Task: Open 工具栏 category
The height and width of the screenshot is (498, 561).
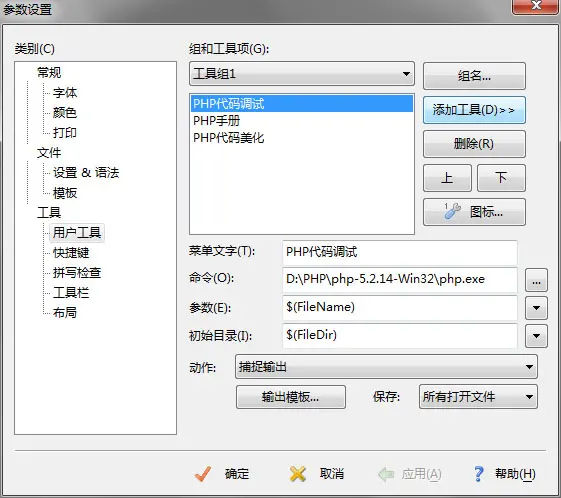Action: [71, 293]
